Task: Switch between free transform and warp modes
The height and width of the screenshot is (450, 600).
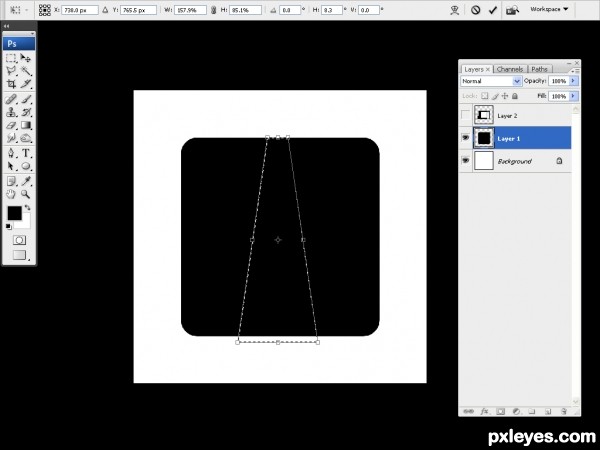Action: pos(455,10)
